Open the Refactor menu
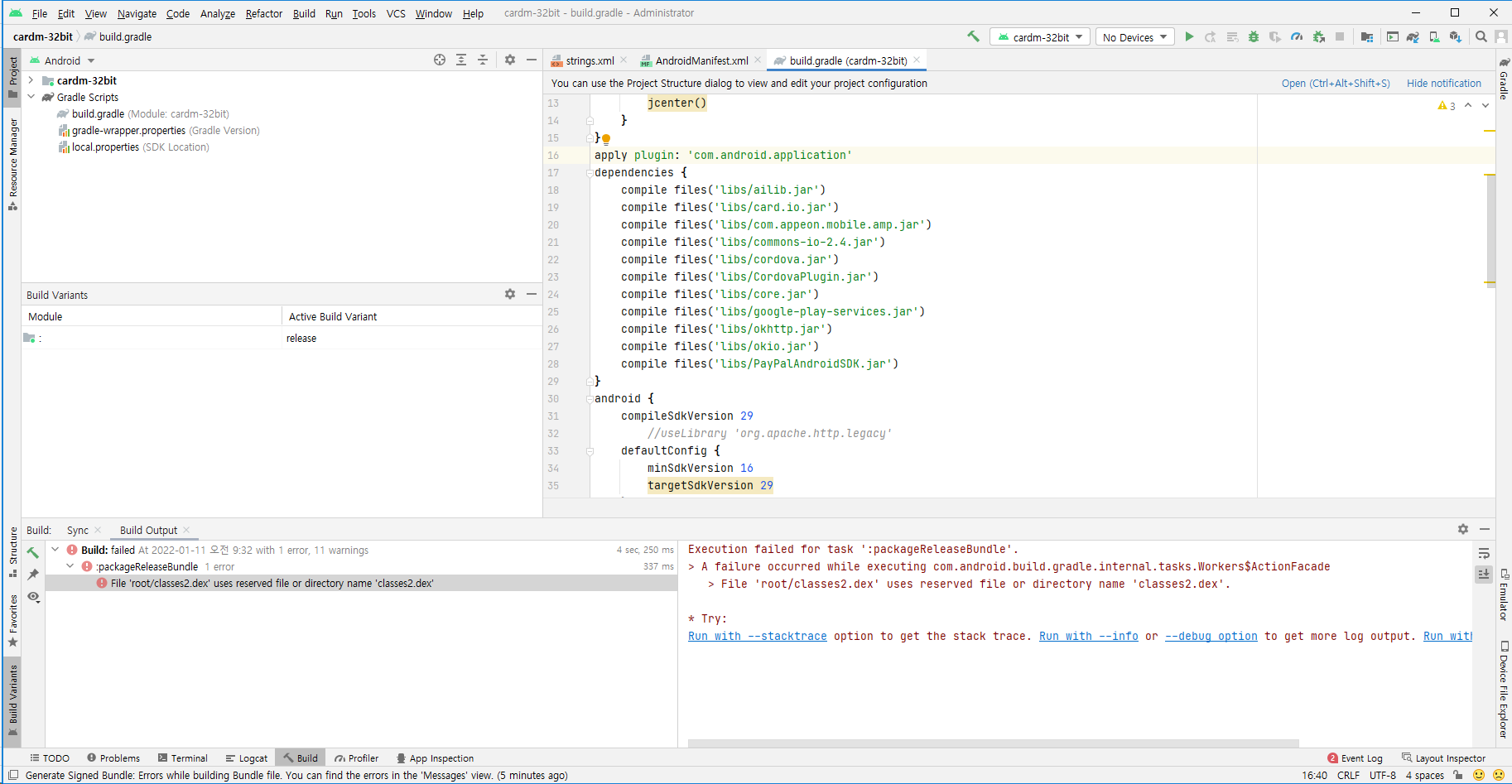Screen dimensions: 1512x784 [263, 13]
